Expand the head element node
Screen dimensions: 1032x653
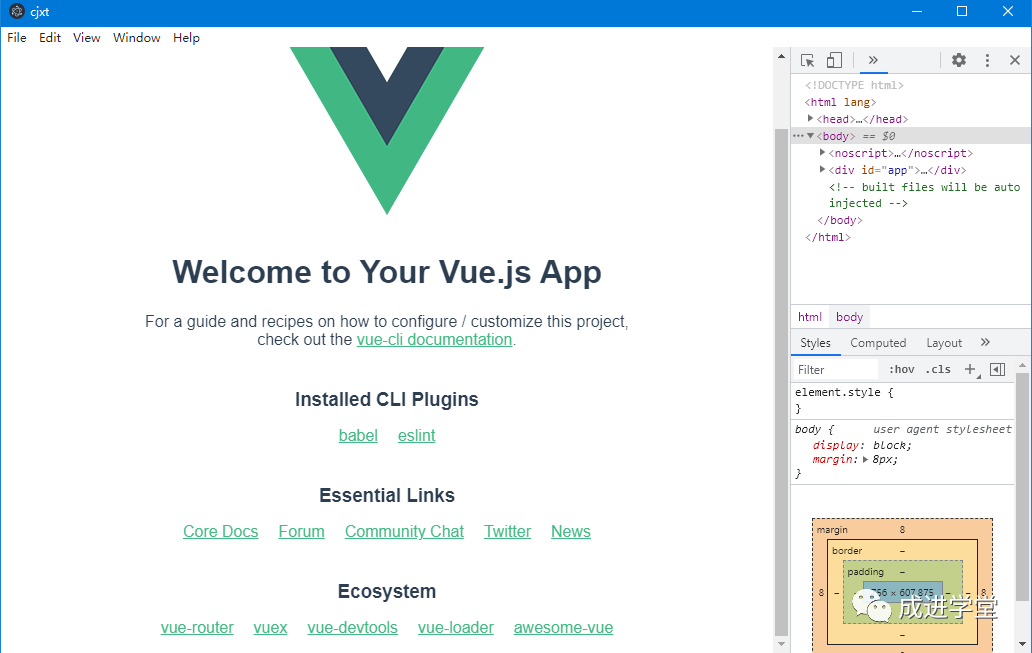coord(811,118)
